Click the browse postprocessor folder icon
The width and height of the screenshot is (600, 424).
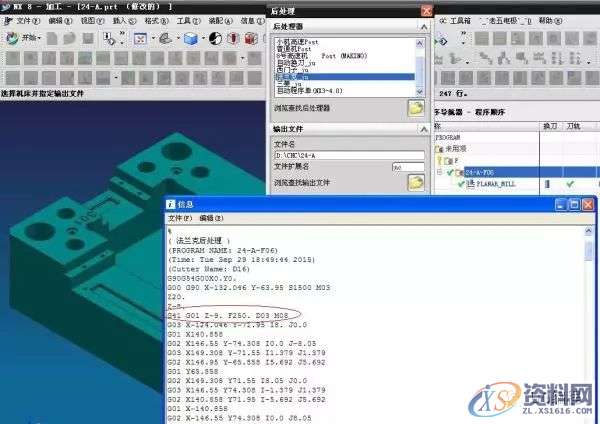point(416,108)
